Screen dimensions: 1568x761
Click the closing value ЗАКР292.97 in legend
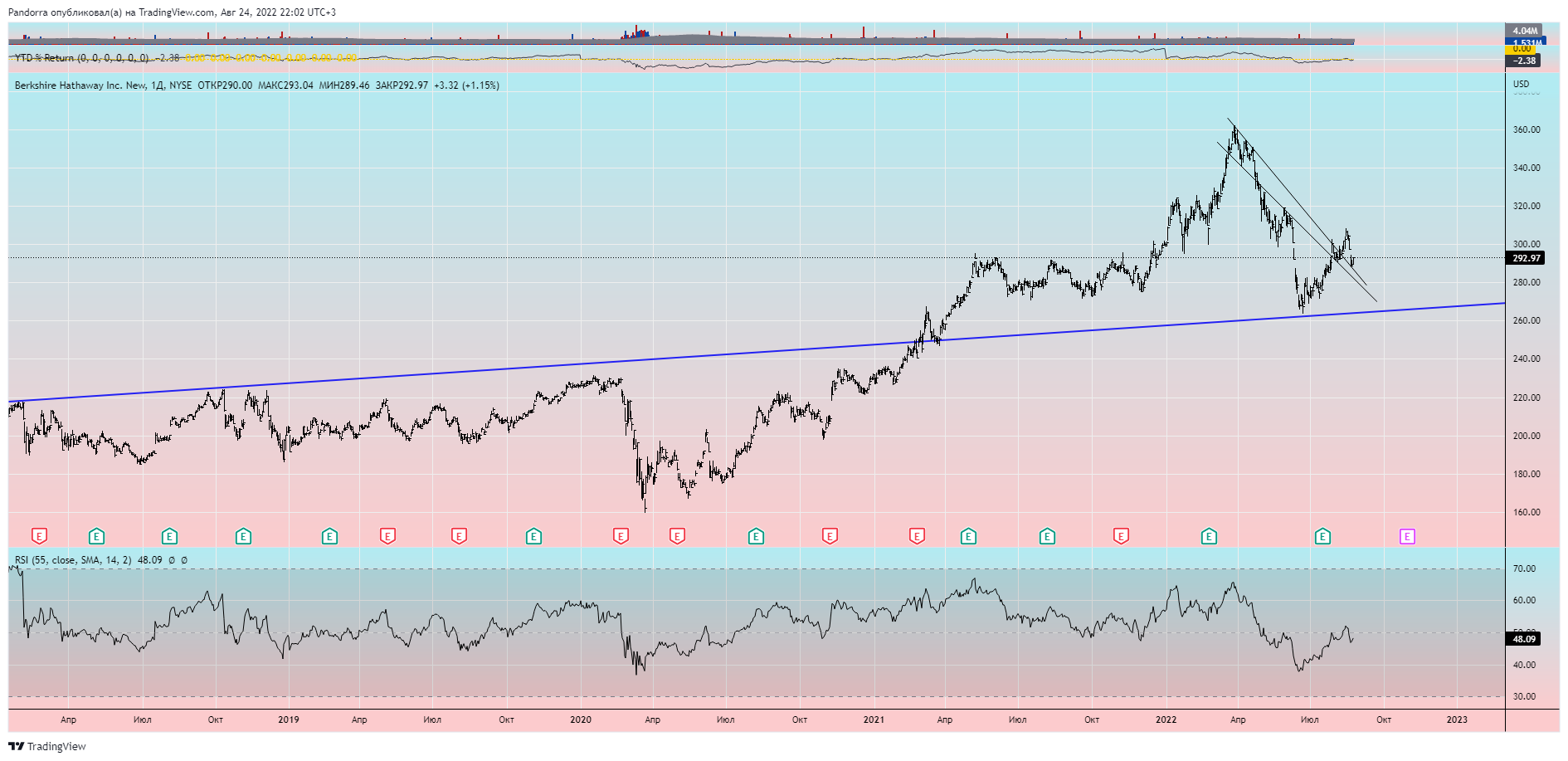402,85
